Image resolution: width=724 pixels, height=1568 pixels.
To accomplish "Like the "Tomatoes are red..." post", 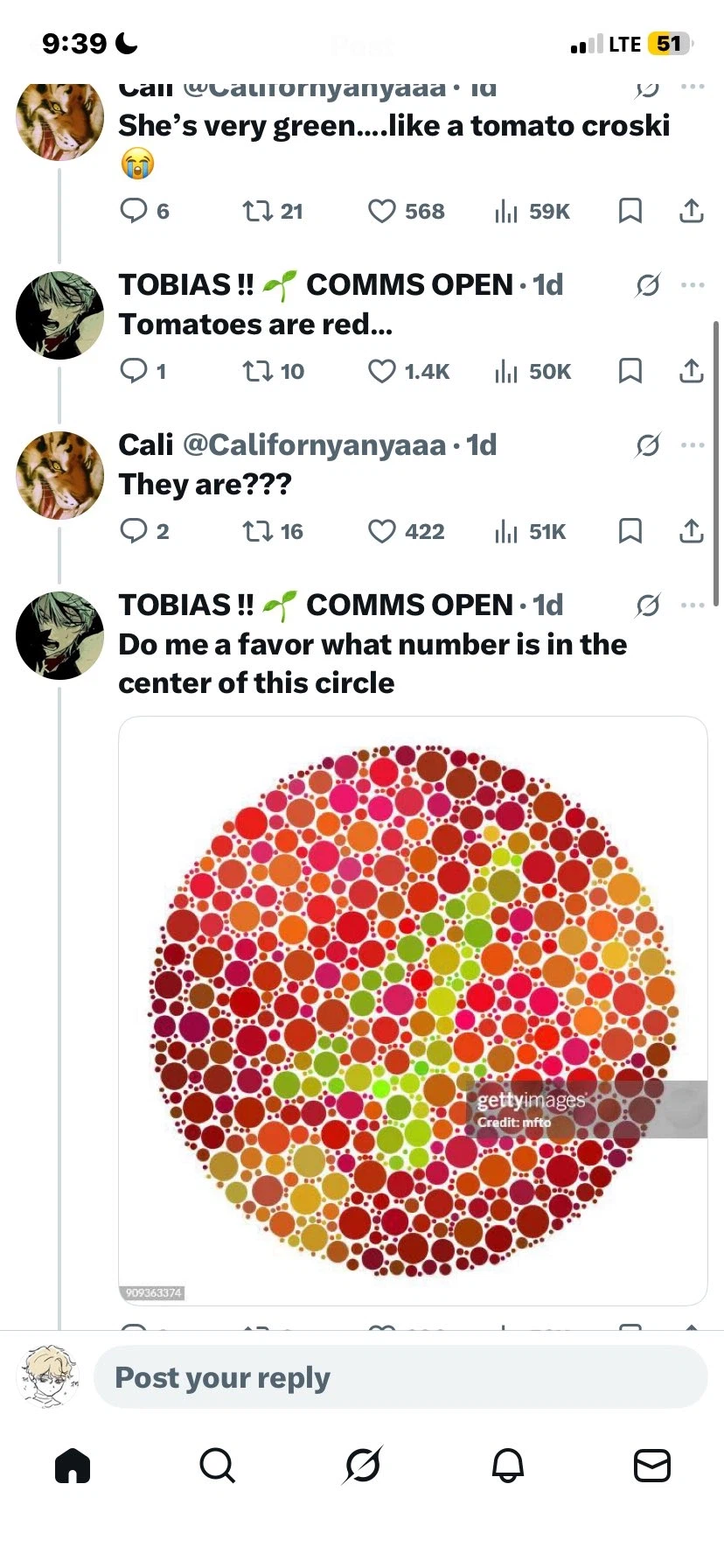I will click(382, 371).
